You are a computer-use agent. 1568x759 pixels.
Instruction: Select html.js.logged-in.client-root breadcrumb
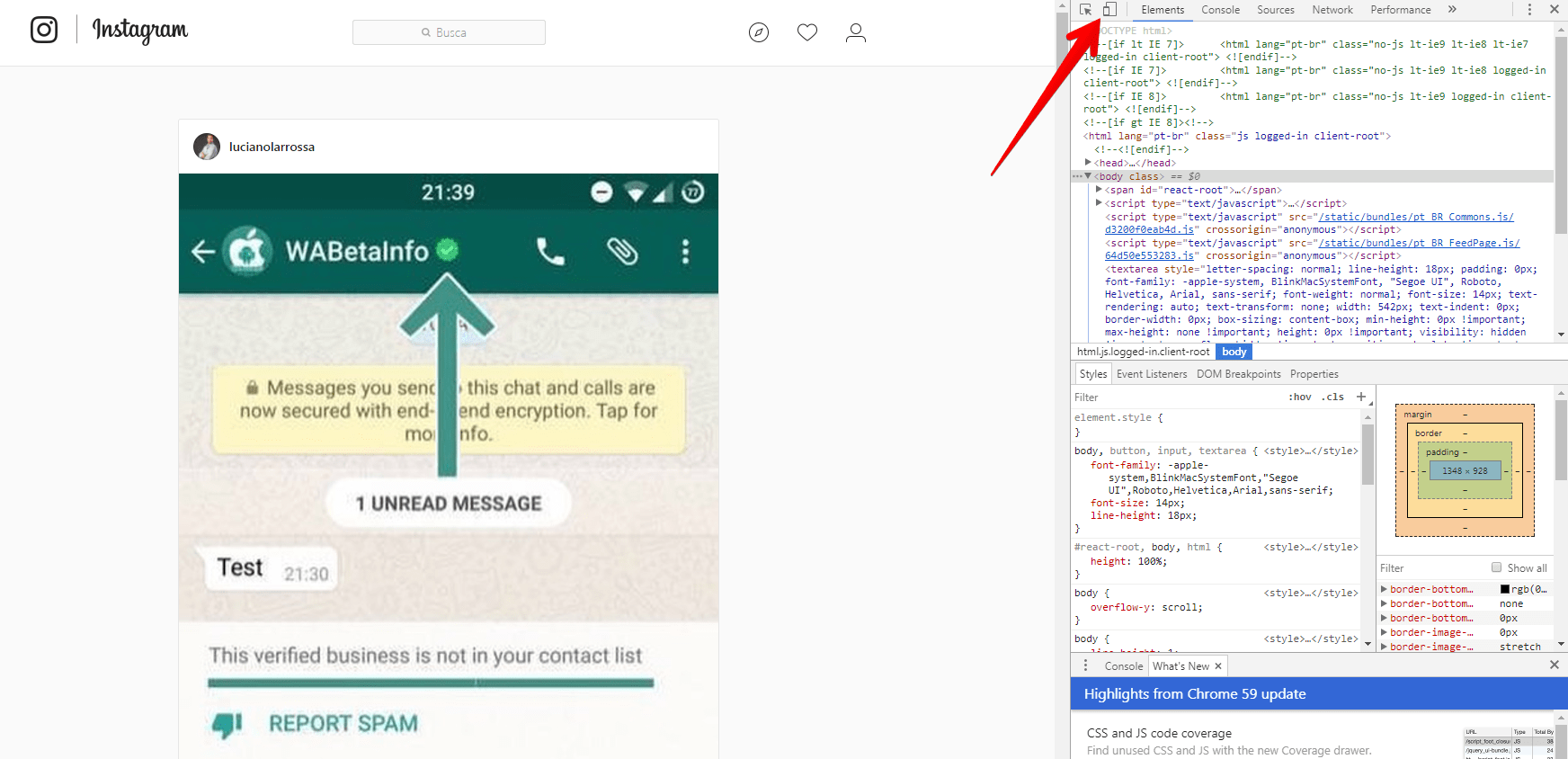(x=1144, y=352)
